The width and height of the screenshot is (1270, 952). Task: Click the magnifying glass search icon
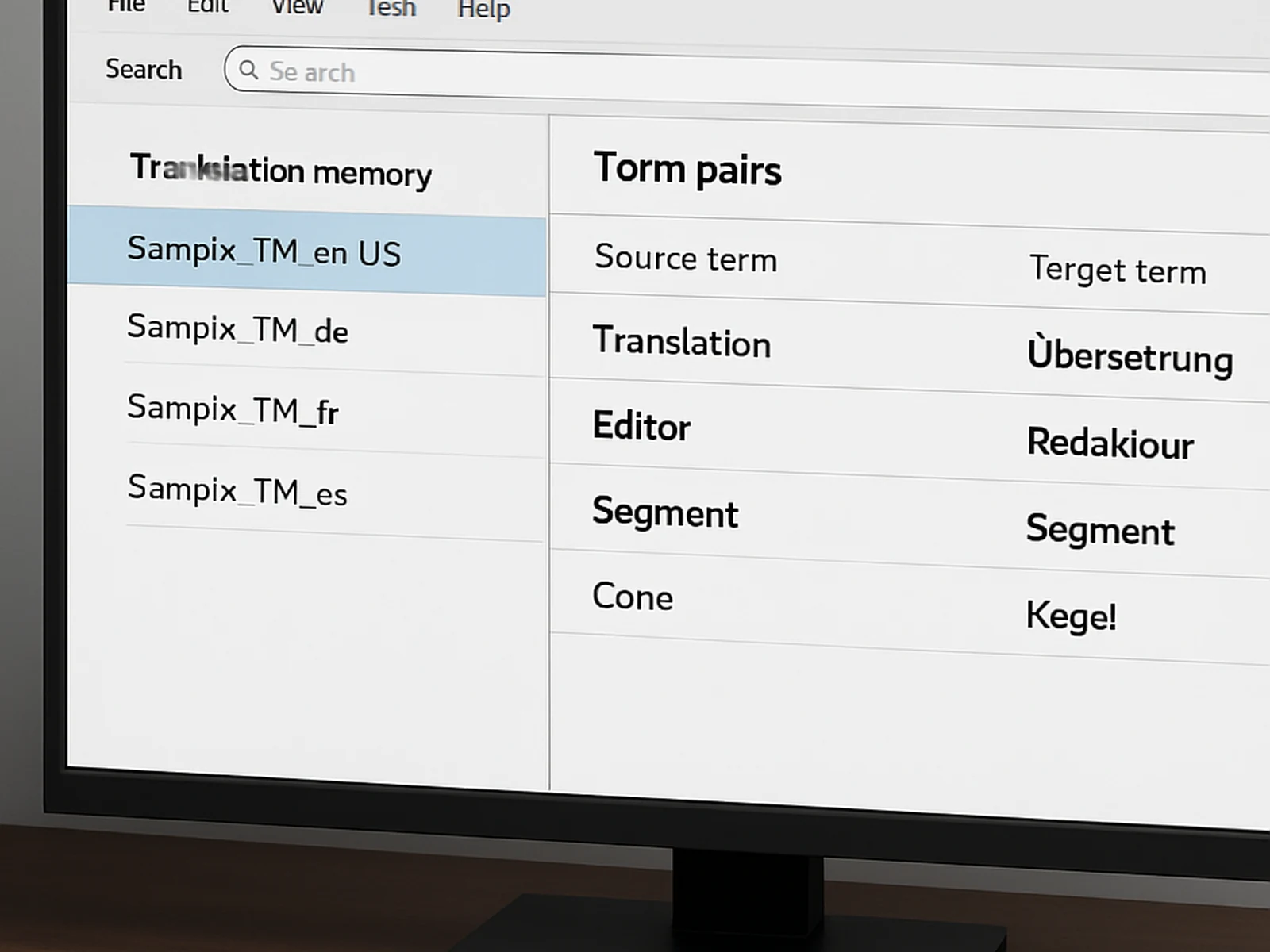[x=248, y=71]
